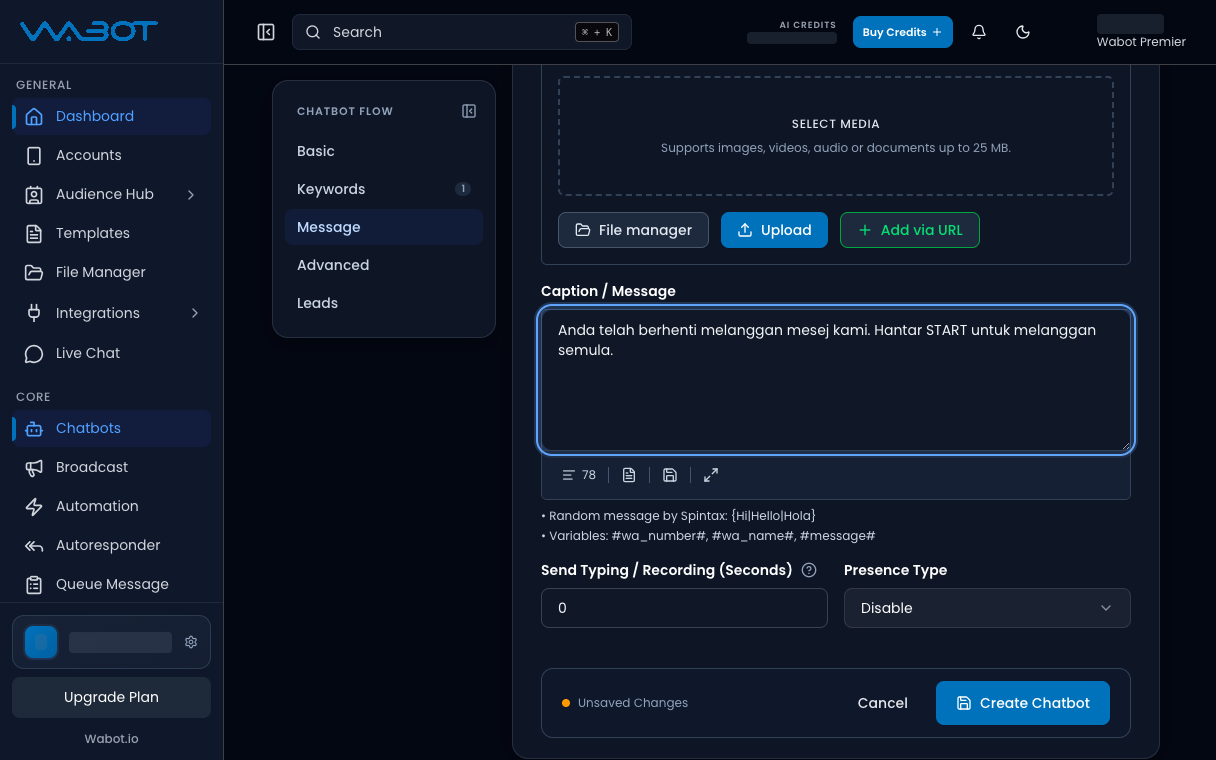Image resolution: width=1216 pixels, height=760 pixels.
Task: Open the Dashboard page
Action: [111, 116]
